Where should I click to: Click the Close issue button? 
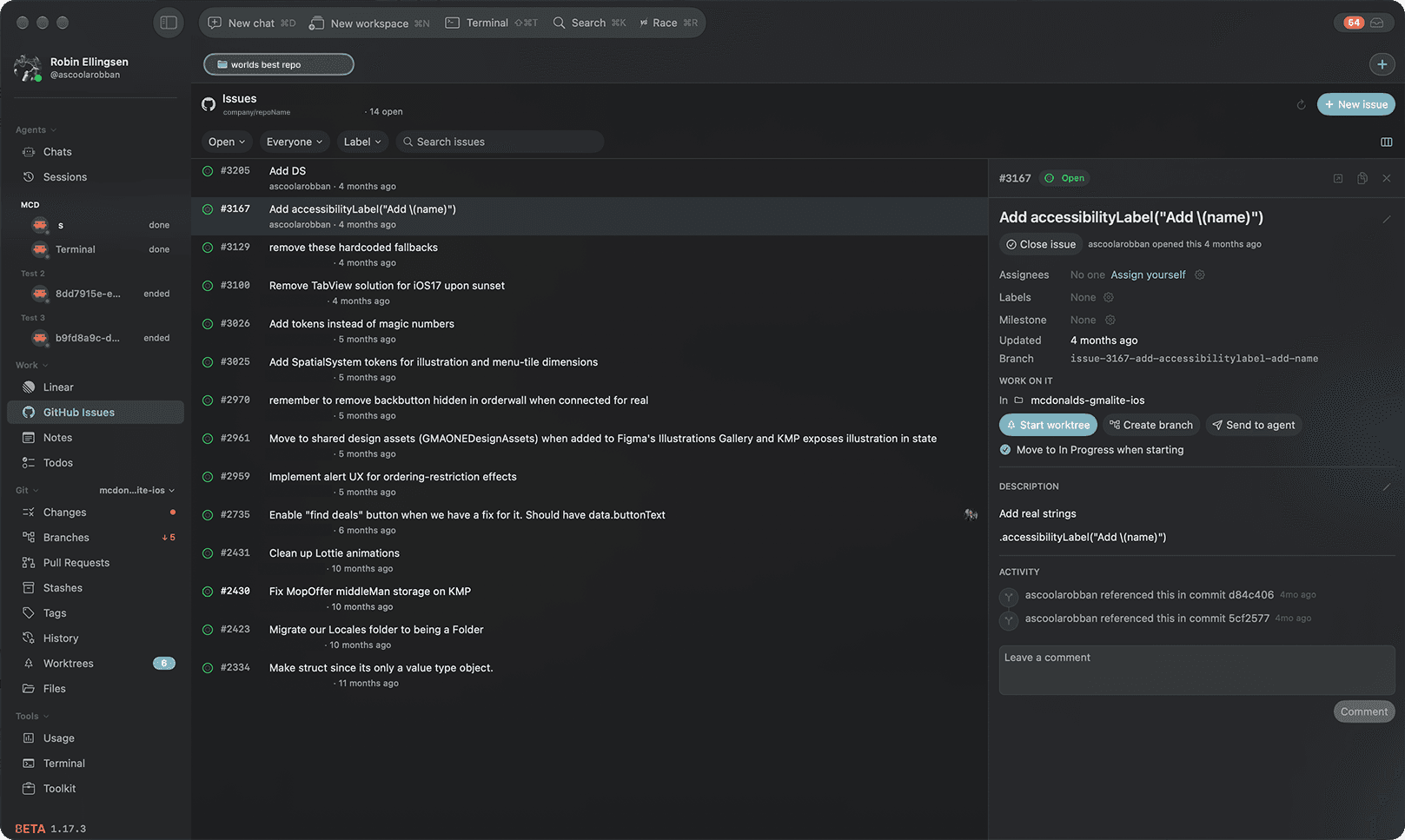[x=1040, y=244]
